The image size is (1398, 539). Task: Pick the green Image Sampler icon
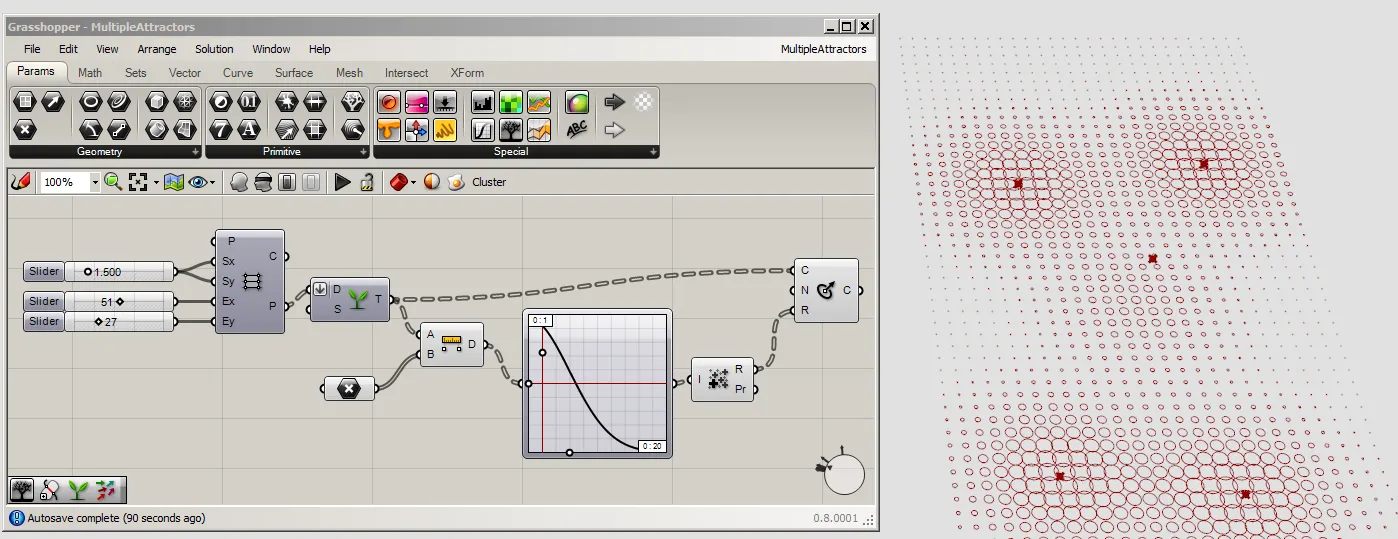click(x=511, y=102)
